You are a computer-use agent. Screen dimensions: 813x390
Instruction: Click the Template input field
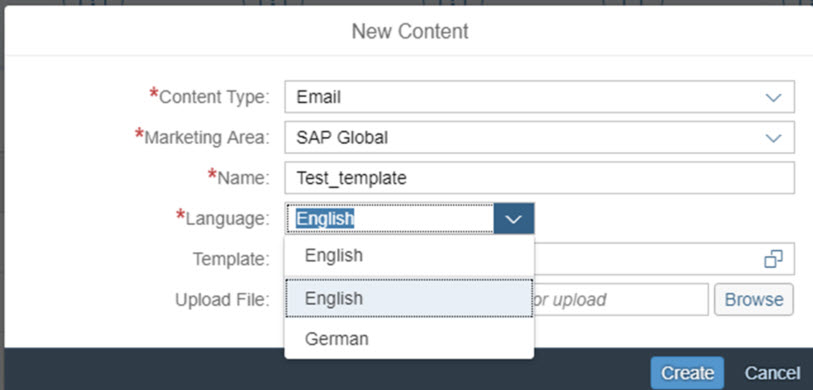[x=664, y=258]
